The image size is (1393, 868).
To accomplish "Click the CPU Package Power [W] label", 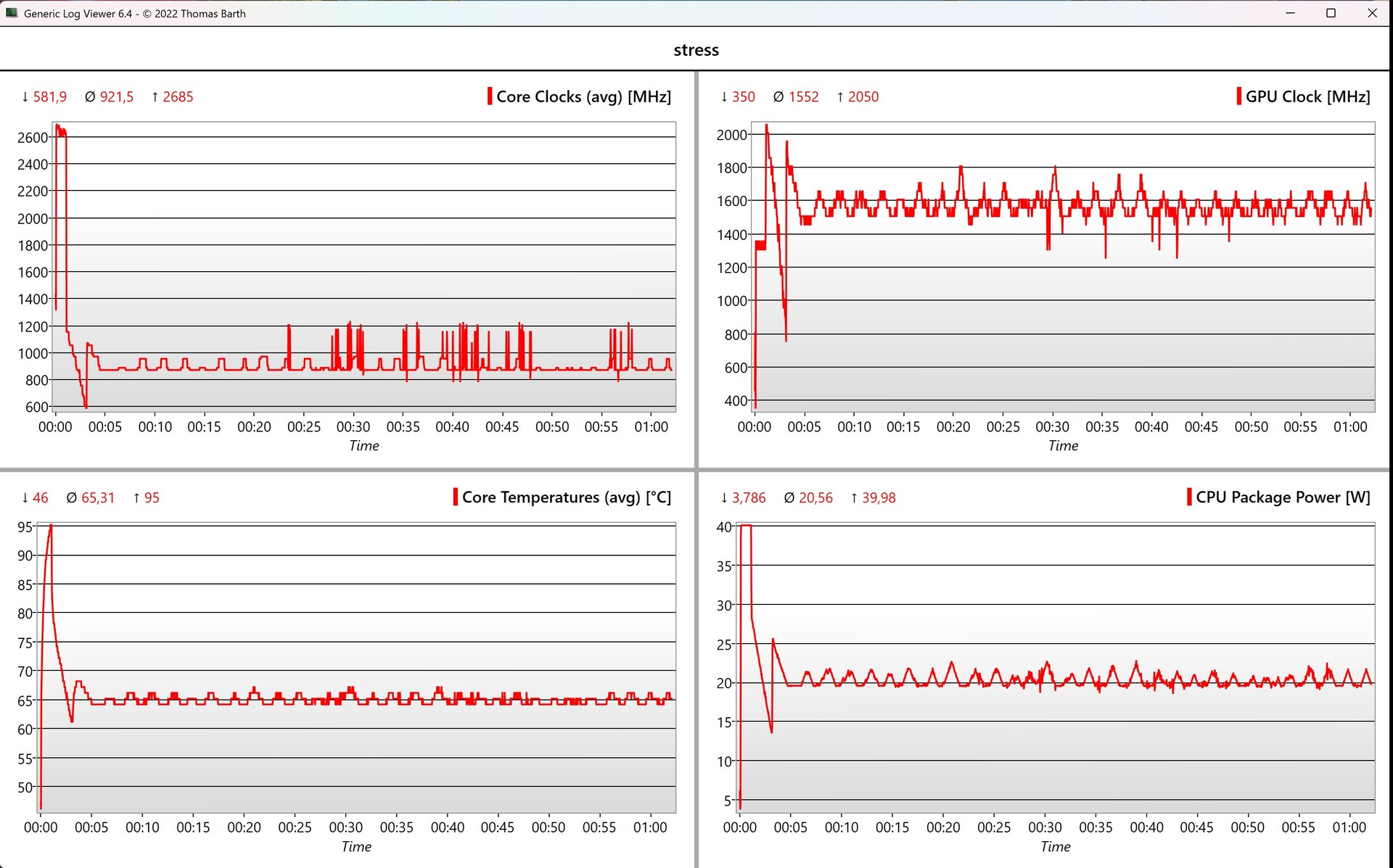I will pyautogui.click(x=1283, y=497).
